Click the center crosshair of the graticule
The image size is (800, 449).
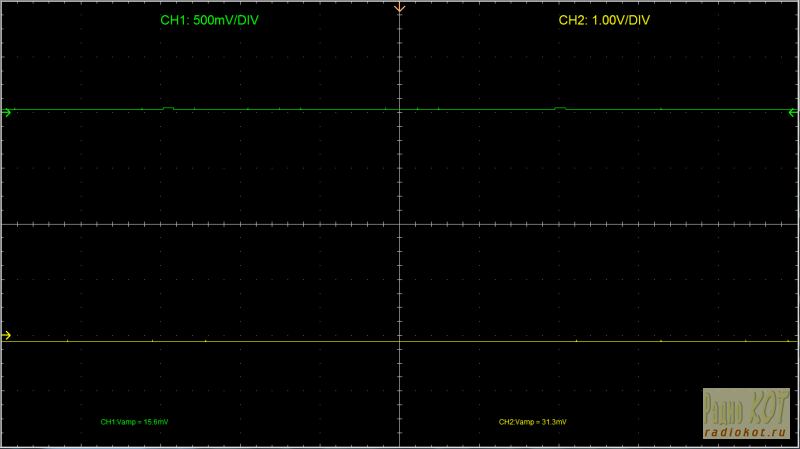click(400, 224)
